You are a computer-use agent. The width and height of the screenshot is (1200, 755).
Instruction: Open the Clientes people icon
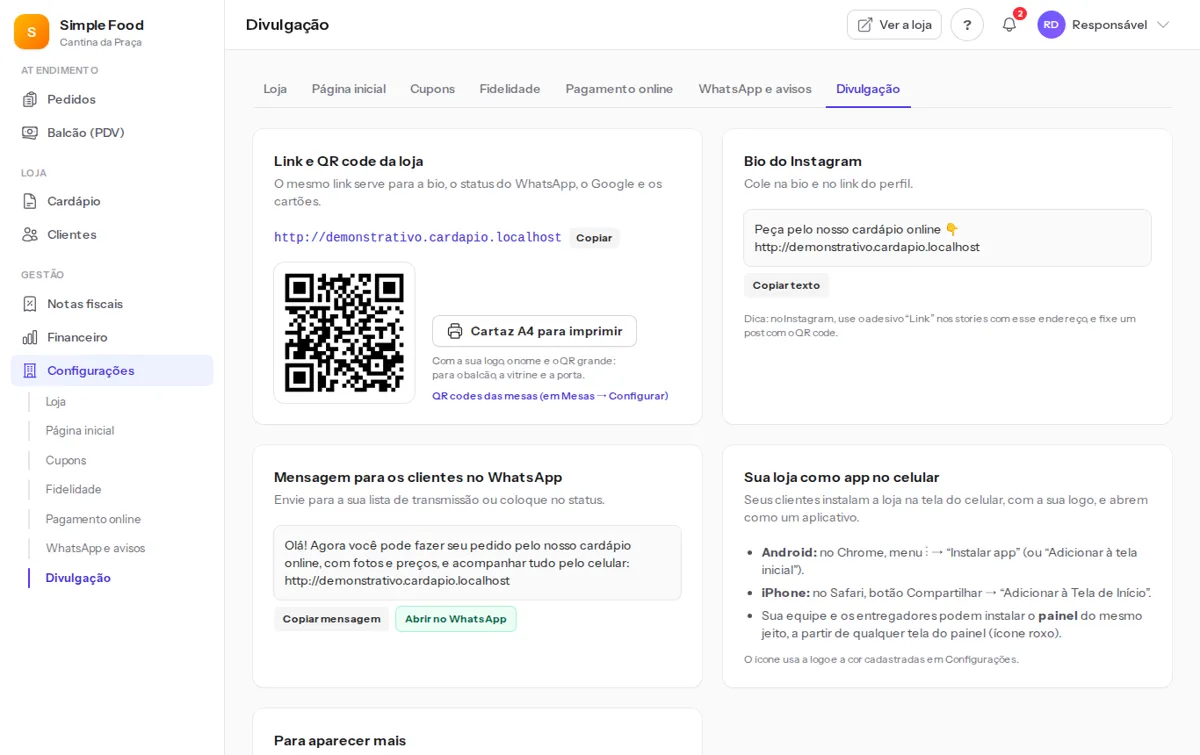30,234
